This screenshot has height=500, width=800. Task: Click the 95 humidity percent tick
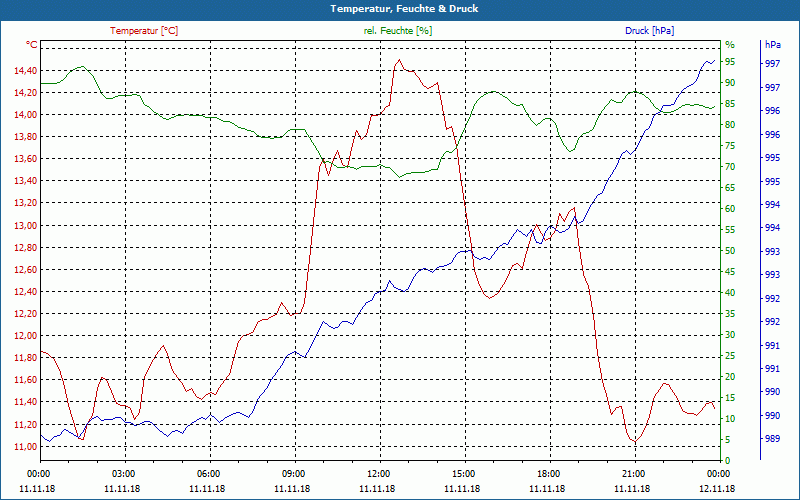coord(730,62)
